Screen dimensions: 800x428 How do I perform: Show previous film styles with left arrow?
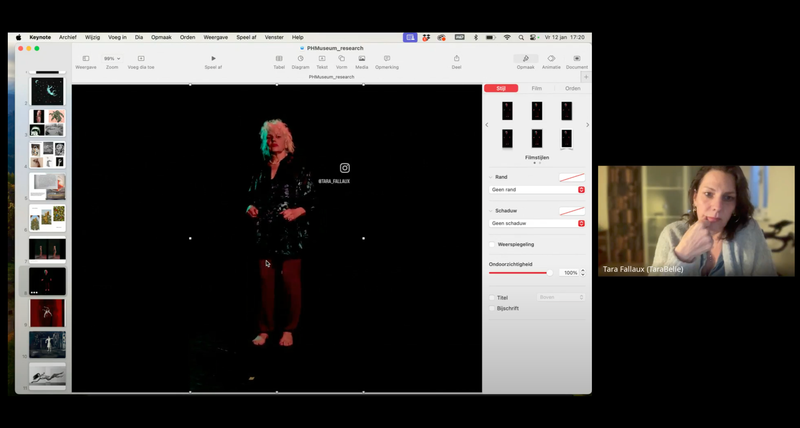click(x=487, y=125)
